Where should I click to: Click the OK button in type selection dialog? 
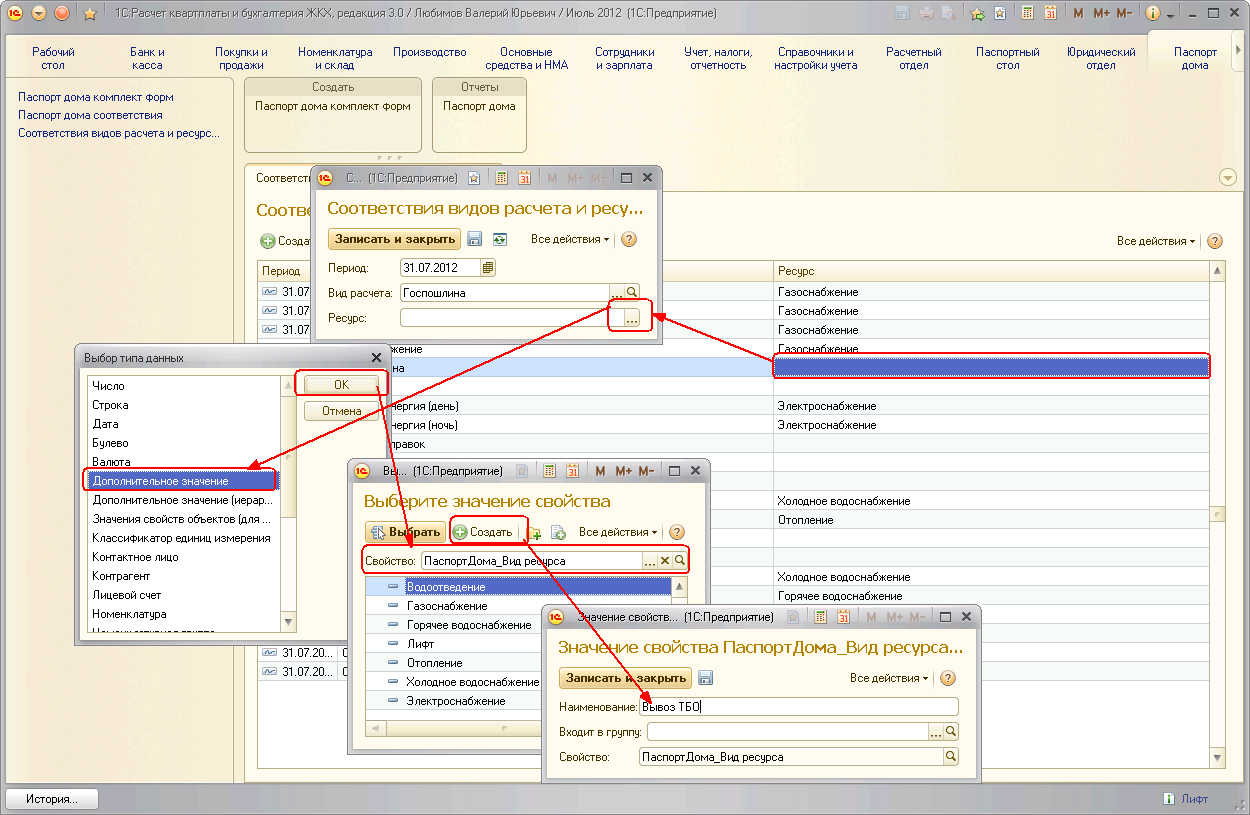click(x=342, y=384)
